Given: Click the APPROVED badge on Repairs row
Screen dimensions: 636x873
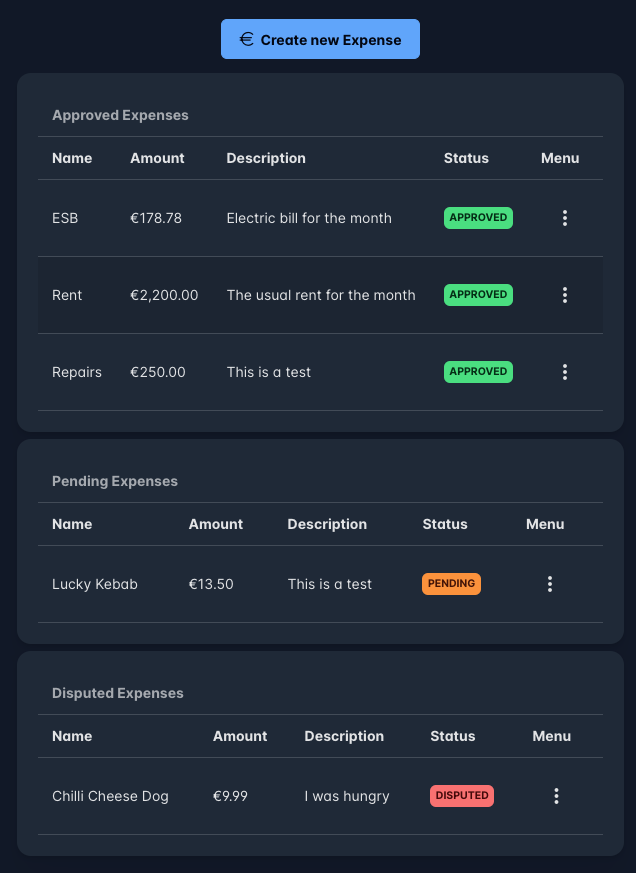Looking at the screenshot, I should click(x=478, y=372).
